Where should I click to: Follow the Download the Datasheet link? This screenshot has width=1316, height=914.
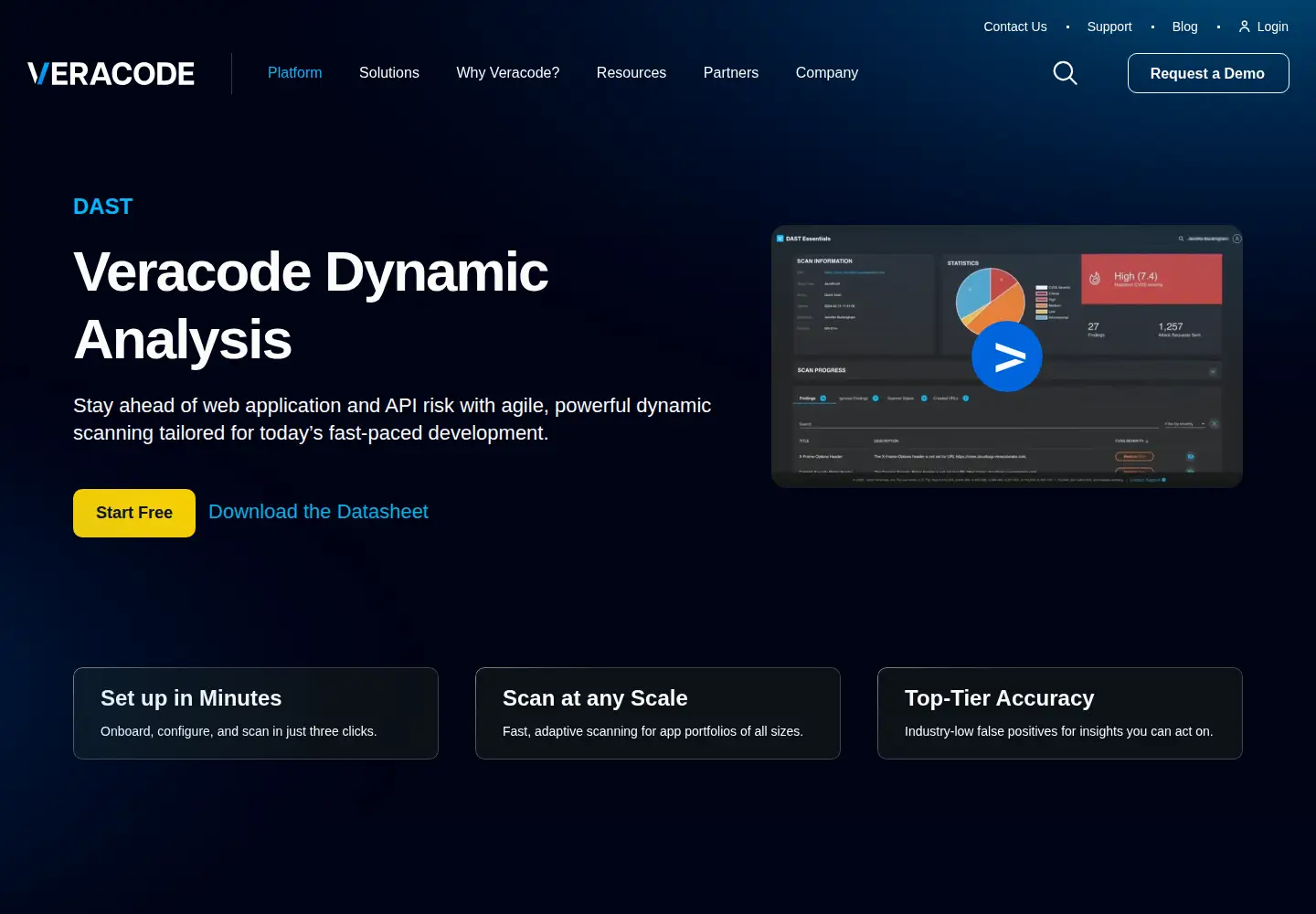[x=318, y=512]
